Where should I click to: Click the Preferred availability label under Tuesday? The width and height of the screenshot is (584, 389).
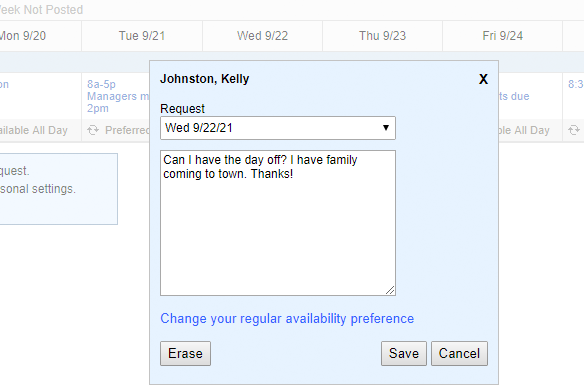(x=127, y=130)
